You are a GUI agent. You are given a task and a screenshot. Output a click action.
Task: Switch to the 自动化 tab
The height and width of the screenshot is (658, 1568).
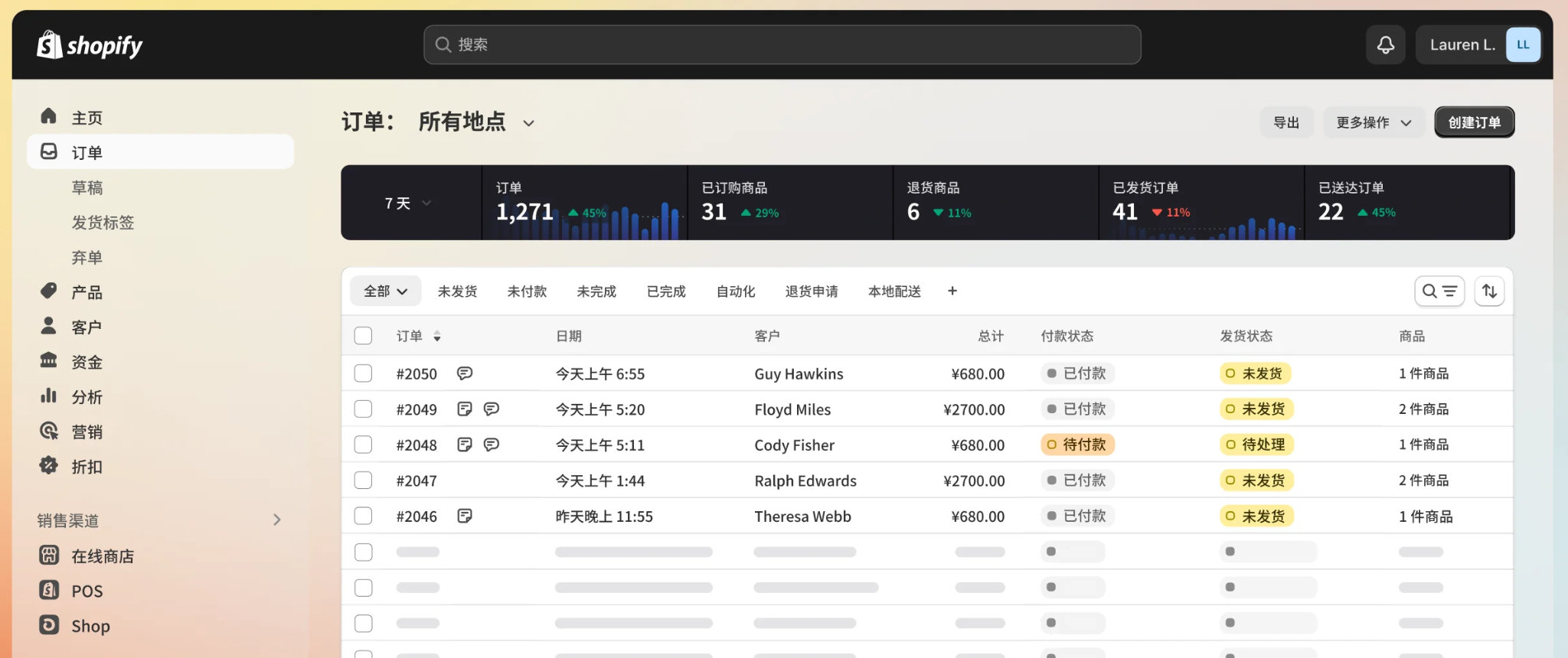[736, 291]
